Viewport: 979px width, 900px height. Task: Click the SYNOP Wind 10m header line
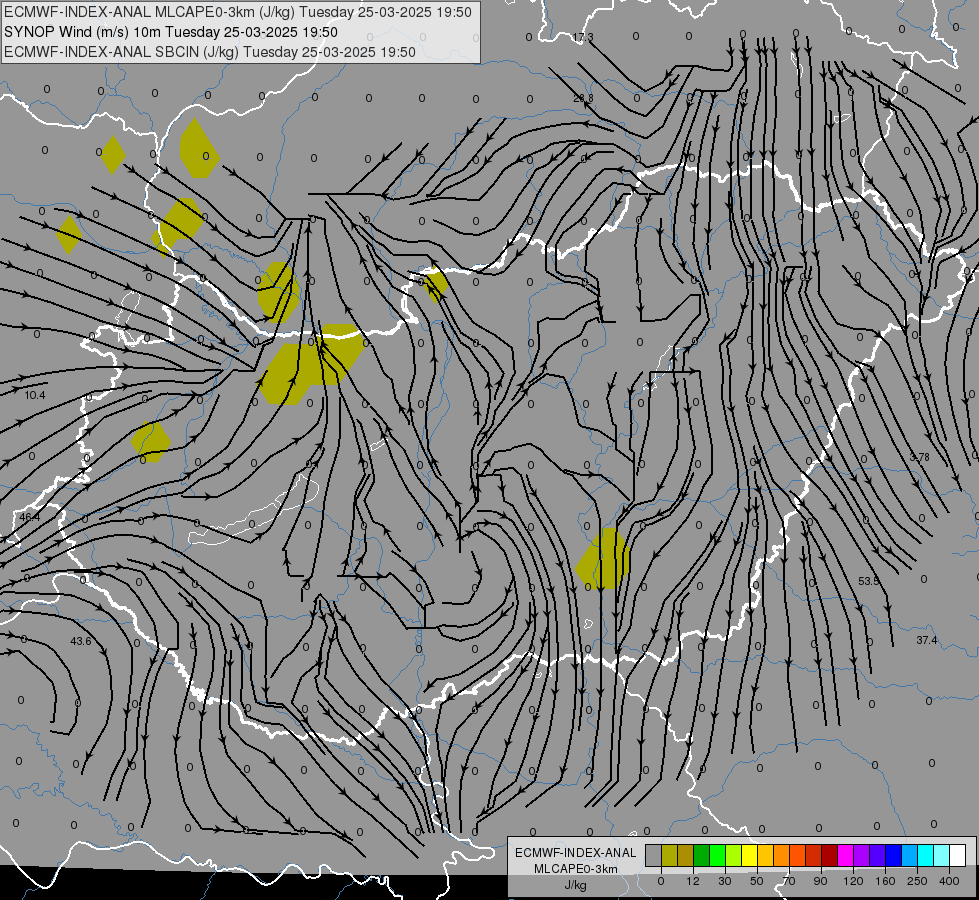tap(170, 32)
